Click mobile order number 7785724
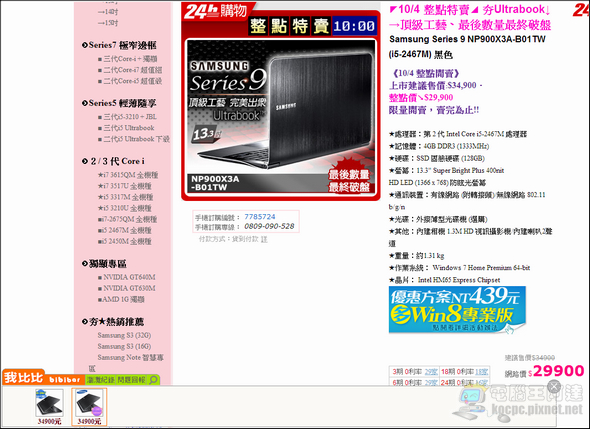The width and height of the screenshot is (590, 429). 260,217
